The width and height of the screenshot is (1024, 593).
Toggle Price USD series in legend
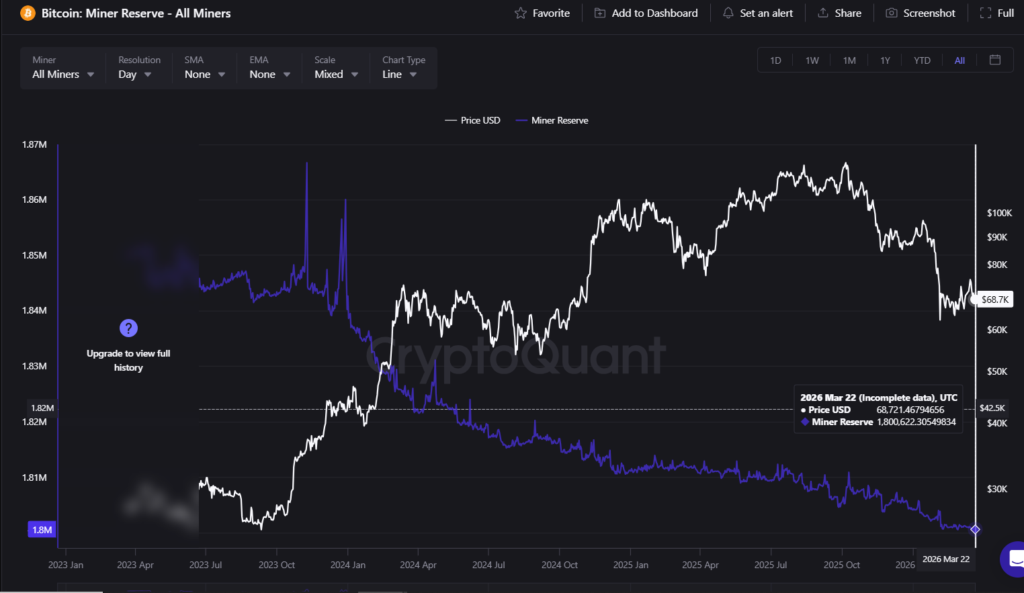point(472,121)
